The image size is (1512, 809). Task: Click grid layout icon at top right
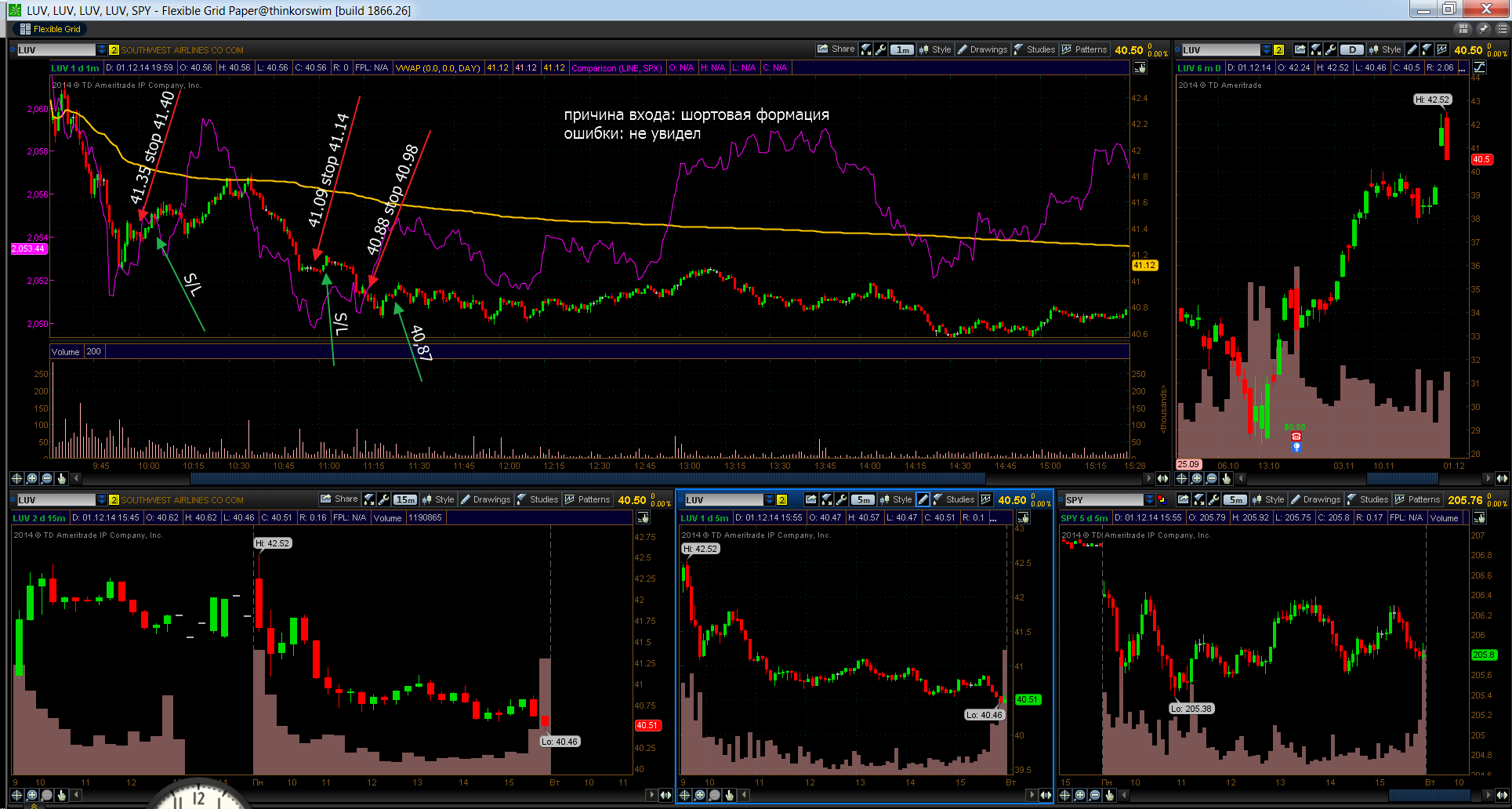[x=1463, y=29]
